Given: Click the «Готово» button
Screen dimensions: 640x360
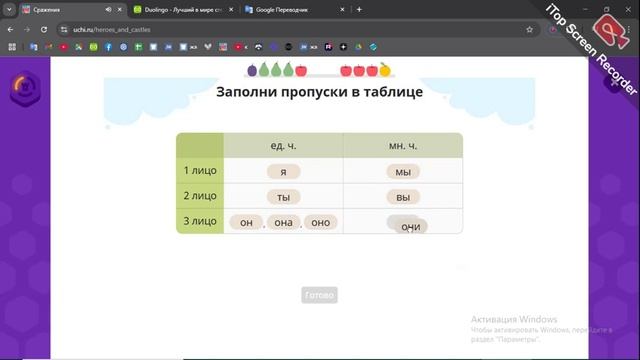Looking at the screenshot, I should tap(320, 295).
